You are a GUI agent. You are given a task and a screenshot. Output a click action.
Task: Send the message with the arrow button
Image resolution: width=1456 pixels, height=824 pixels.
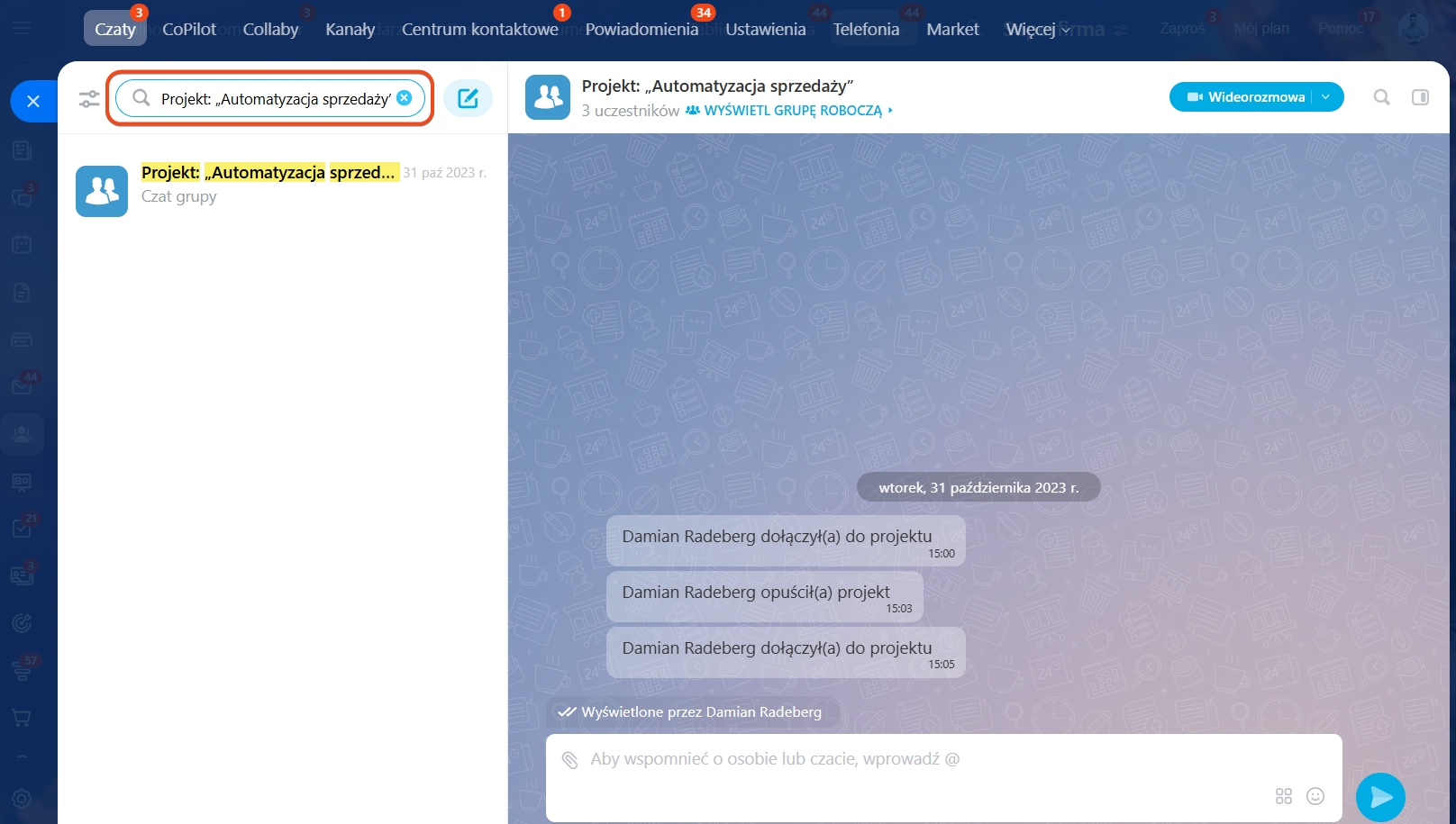[1380, 797]
